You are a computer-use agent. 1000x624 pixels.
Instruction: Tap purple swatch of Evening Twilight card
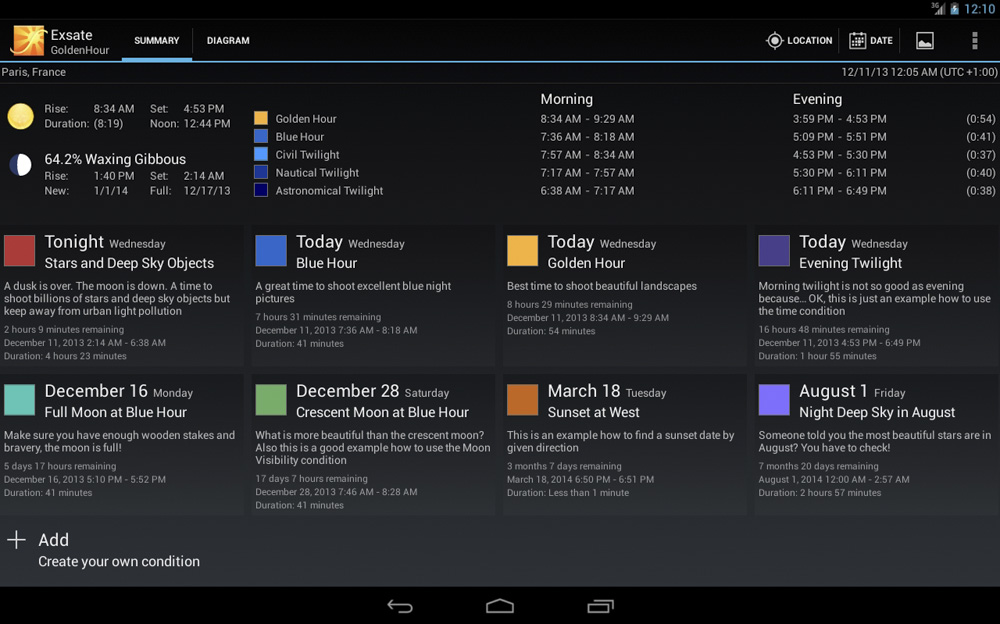pos(774,250)
